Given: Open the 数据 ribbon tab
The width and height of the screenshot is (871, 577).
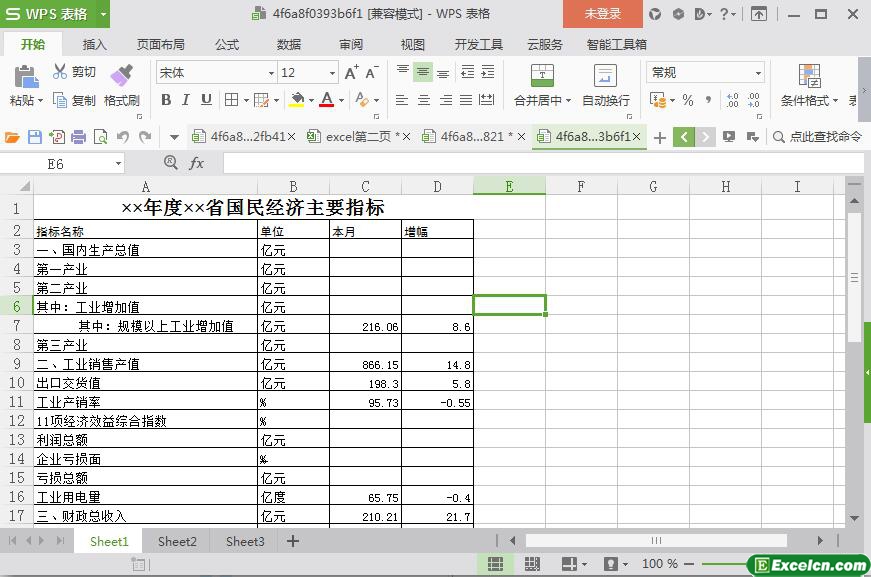Looking at the screenshot, I should click(289, 44).
